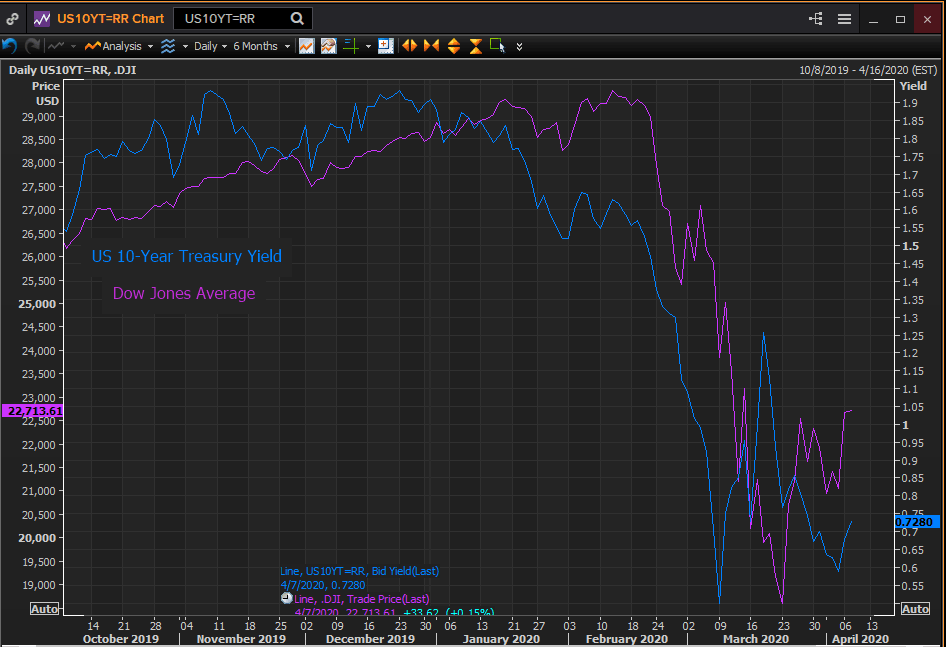Viewport: 946px width, 647px height.
Task: Click the Auto button under Price axis
Action: tap(45, 609)
